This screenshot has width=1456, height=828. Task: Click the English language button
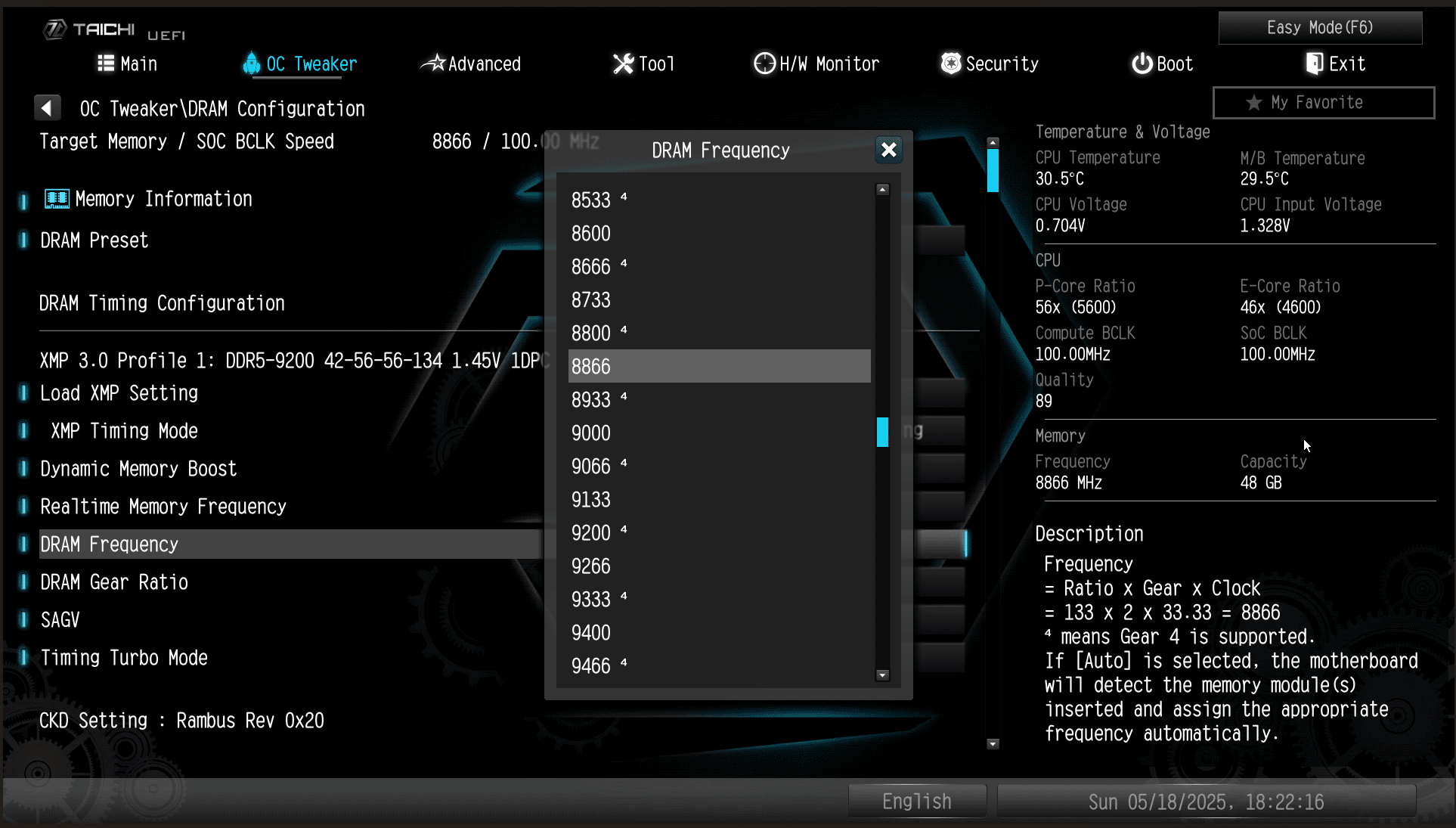pyautogui.click(x=916, y=802)
